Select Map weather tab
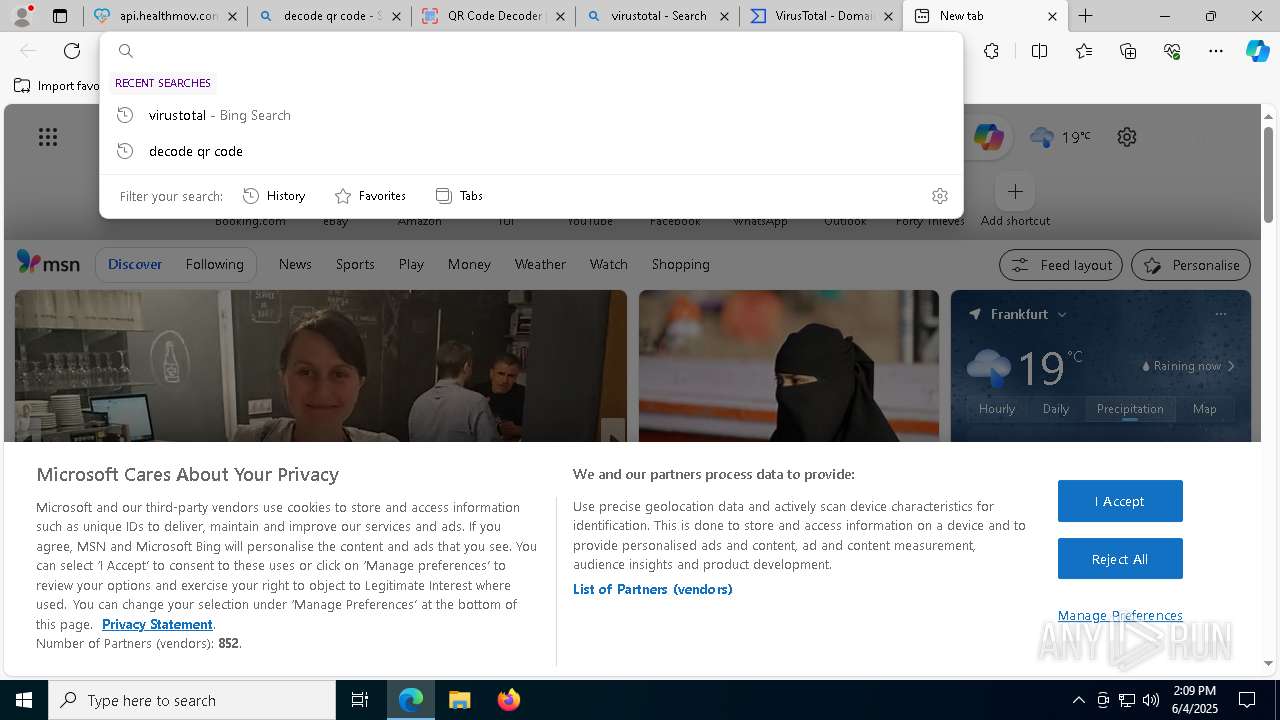This screenshot has width=1280, height=720. tap(1205, 408)
